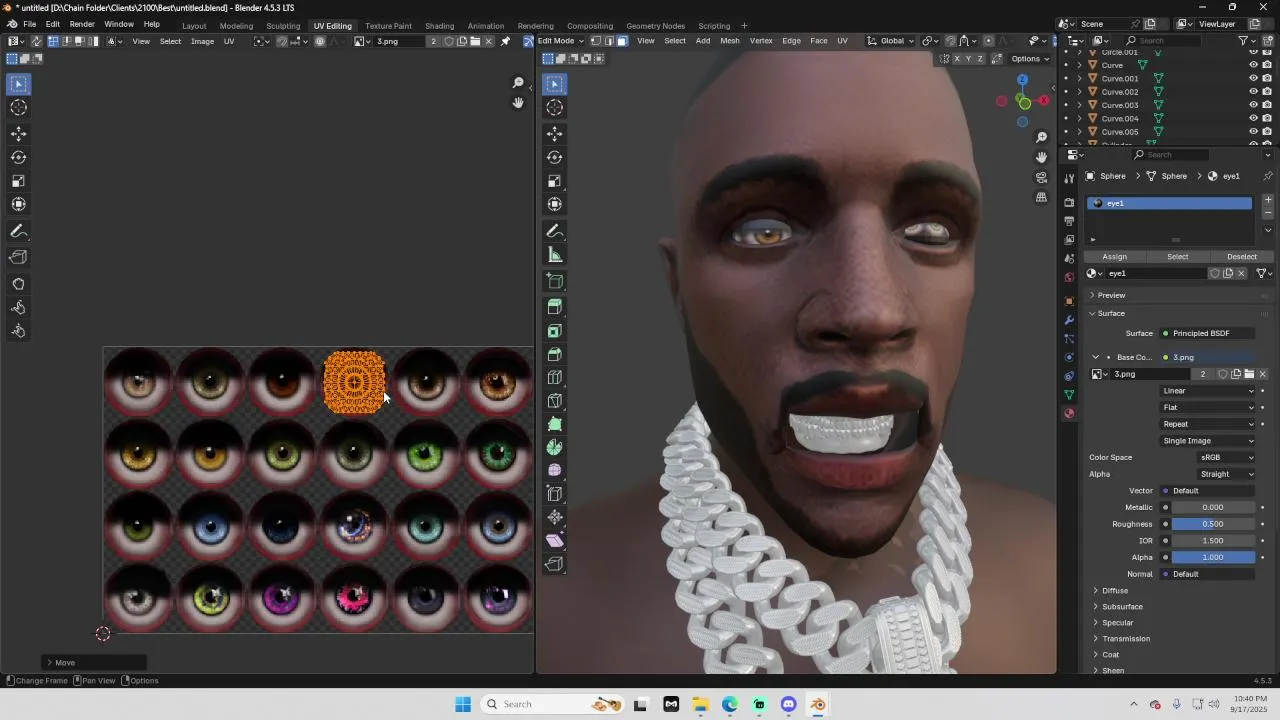This screenshot has height=720, width=1280.
Task: Open the Object Data properties tab
Action: [1069, 395]
